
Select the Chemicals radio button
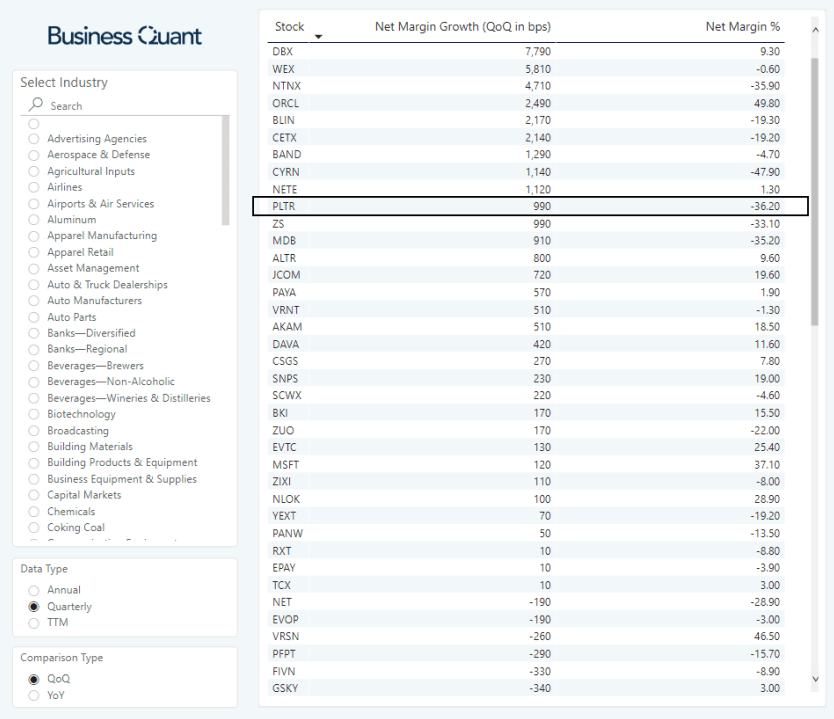point(34,512)
